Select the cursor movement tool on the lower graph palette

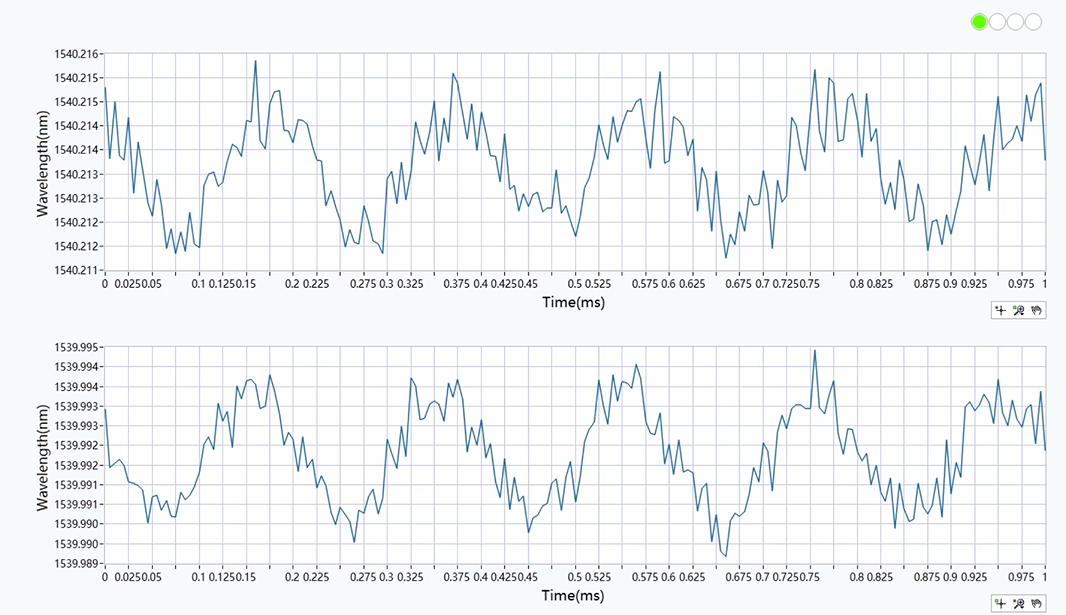pos(1000,603)
